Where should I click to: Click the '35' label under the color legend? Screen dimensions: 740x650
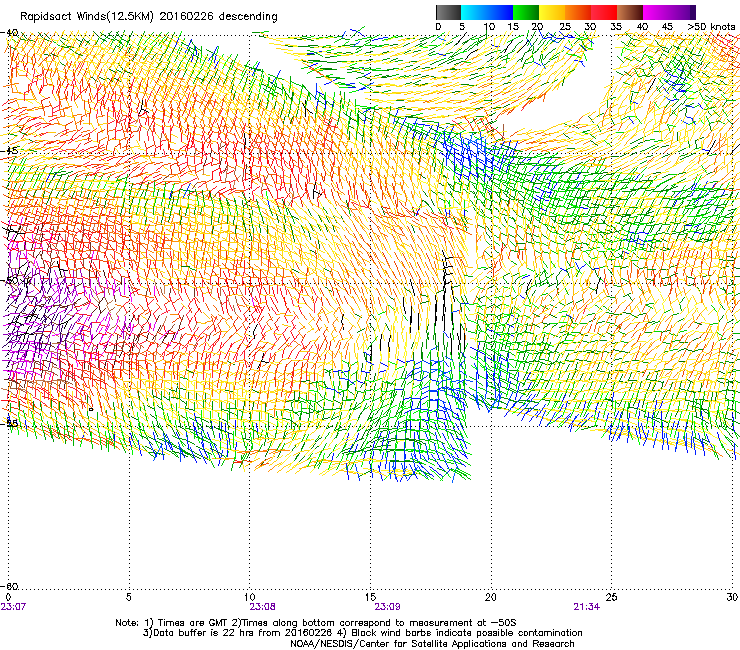tap(616, 27)
